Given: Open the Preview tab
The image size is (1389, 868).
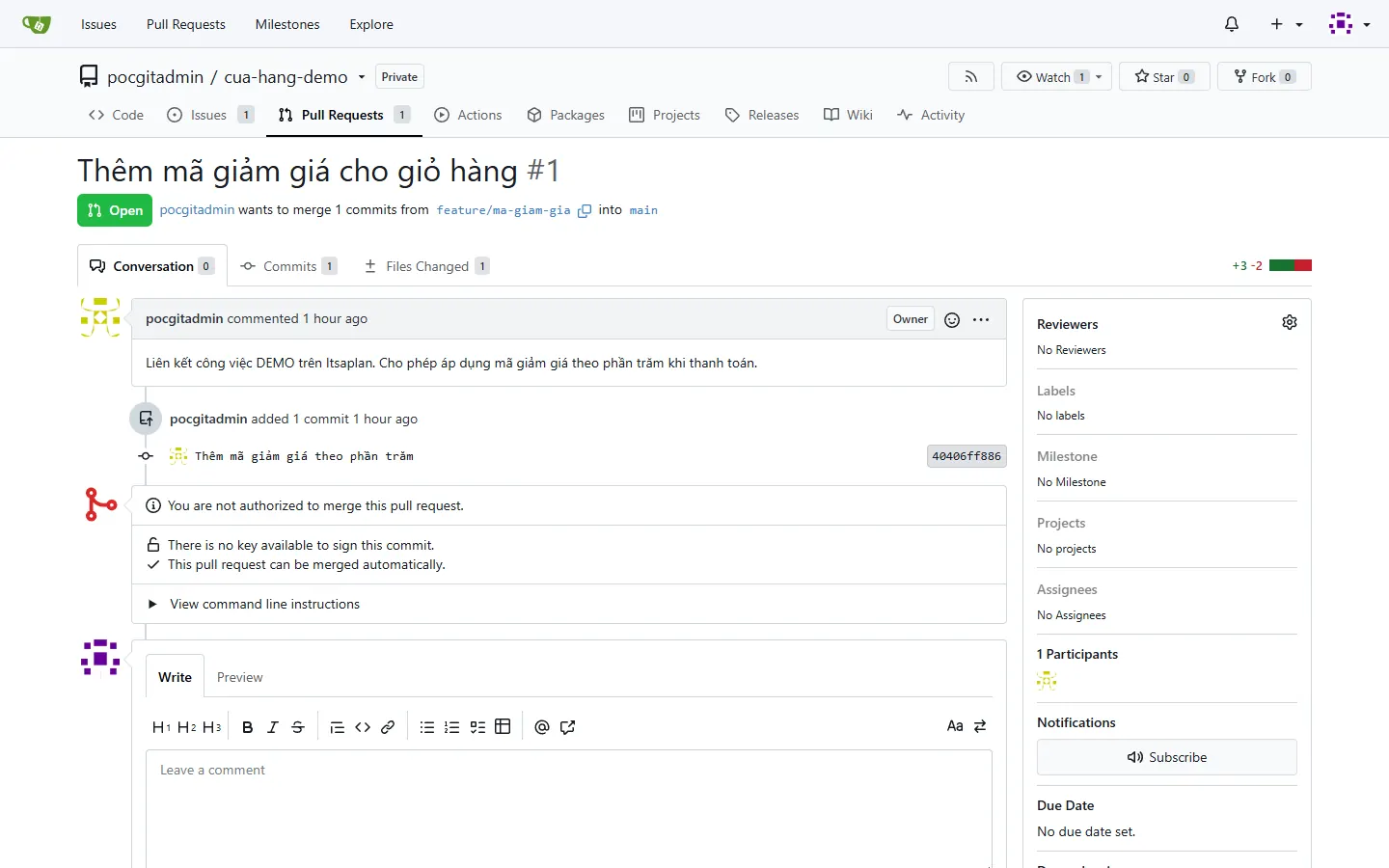Looking at the screenshot, I should [239, 677].
